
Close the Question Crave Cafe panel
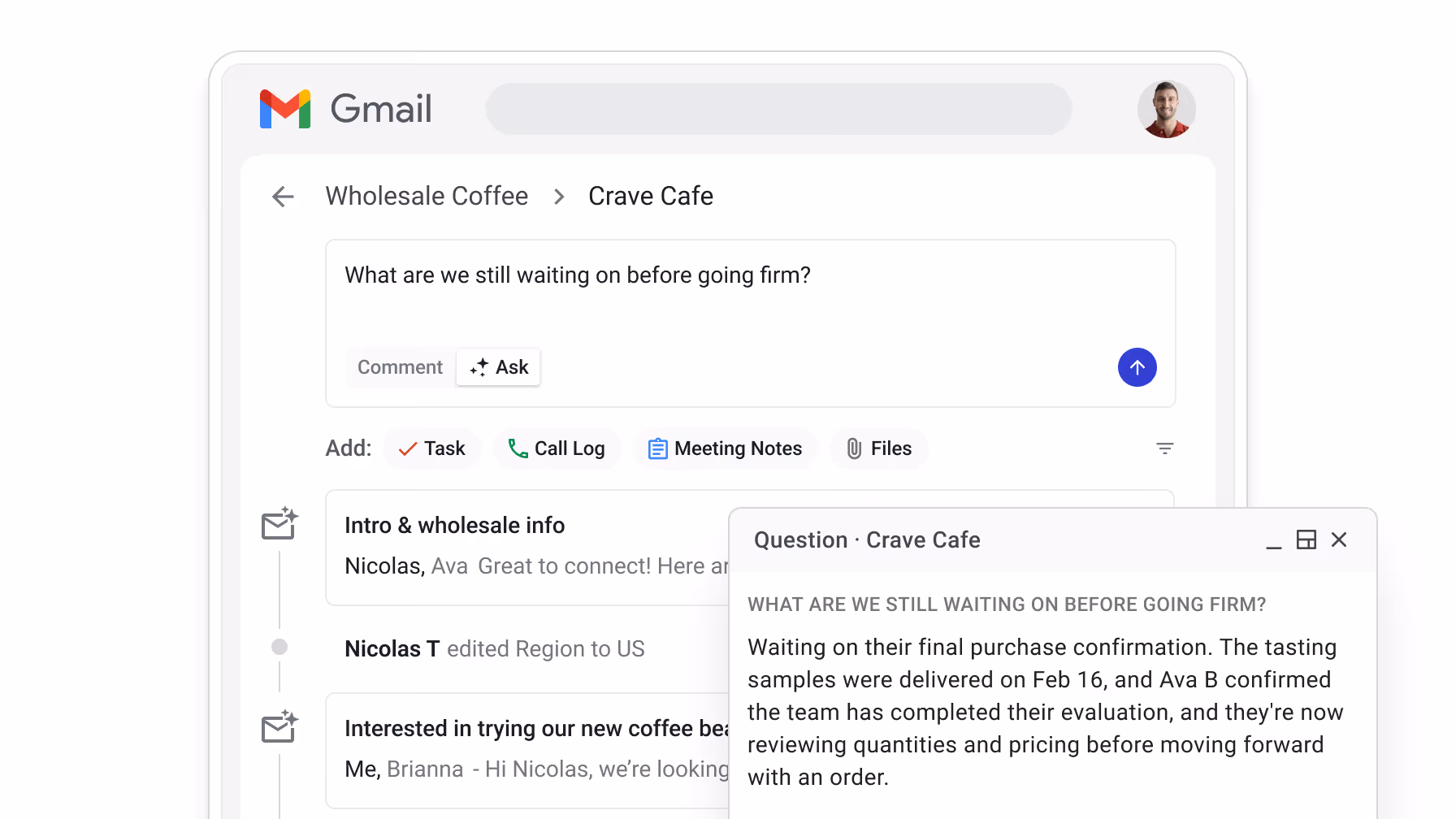coord(1339,539)
